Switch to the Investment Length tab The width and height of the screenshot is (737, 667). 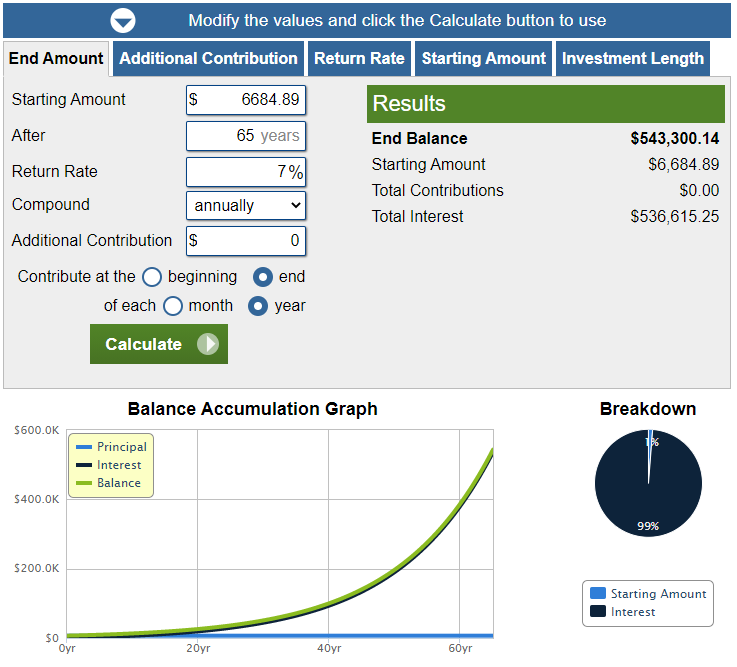[632, 59]
